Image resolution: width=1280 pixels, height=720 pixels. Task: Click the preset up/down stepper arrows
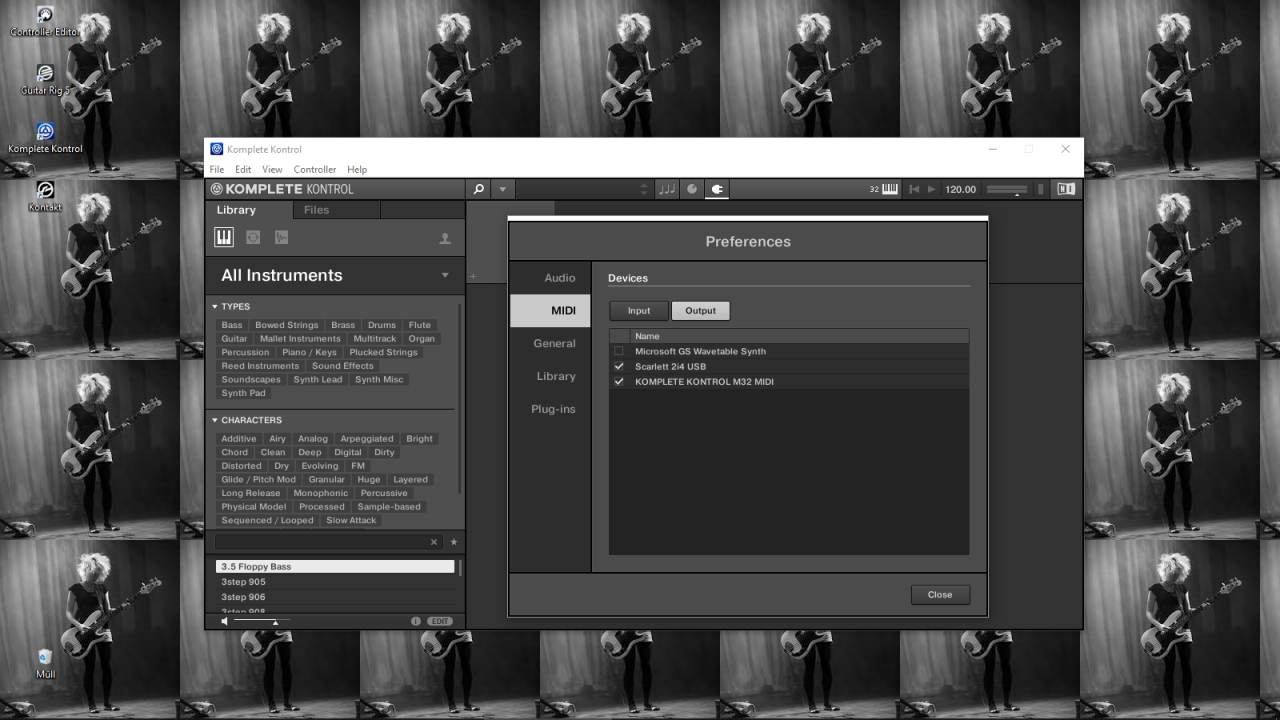click(644, 189)
